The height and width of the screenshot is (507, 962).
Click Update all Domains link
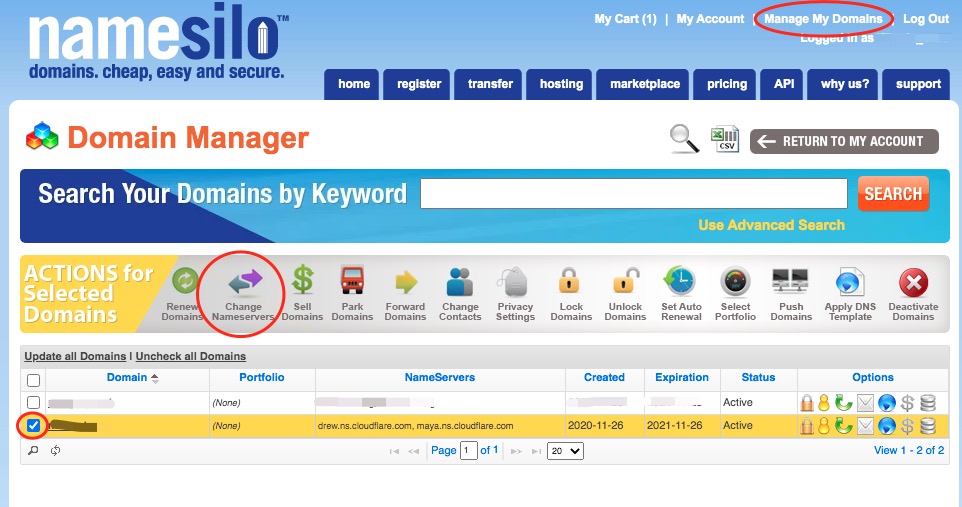[x=75, y=356]
